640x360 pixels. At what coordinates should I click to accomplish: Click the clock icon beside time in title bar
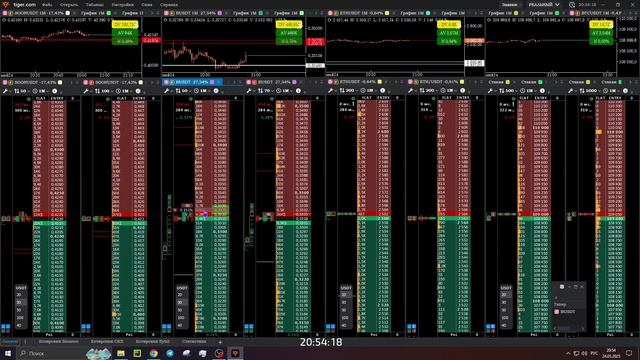pyautogui.click(x=572, y=4)
